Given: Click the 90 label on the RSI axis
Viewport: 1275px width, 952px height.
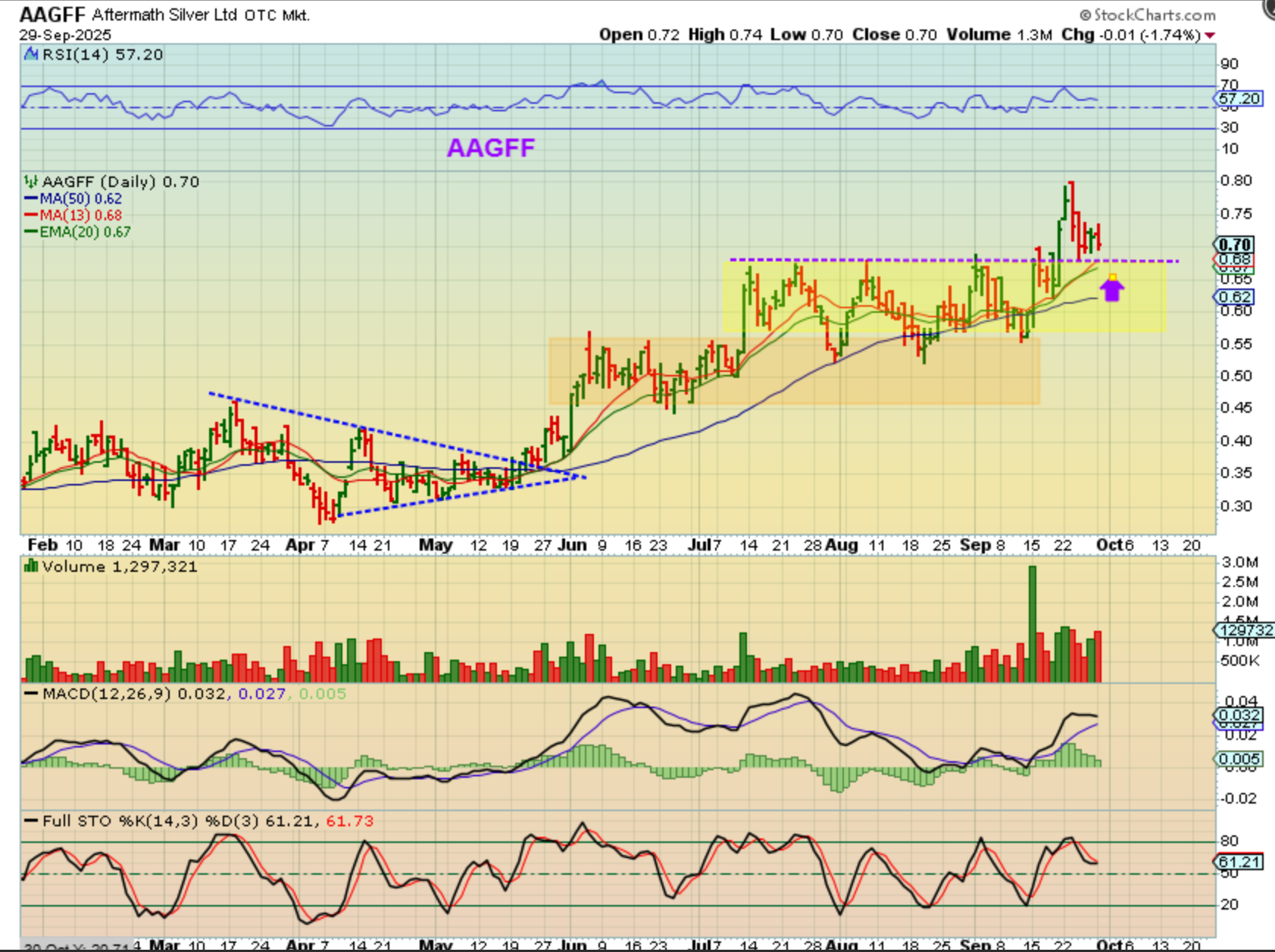Looking at the screenshot, I should coord(1230,64).
